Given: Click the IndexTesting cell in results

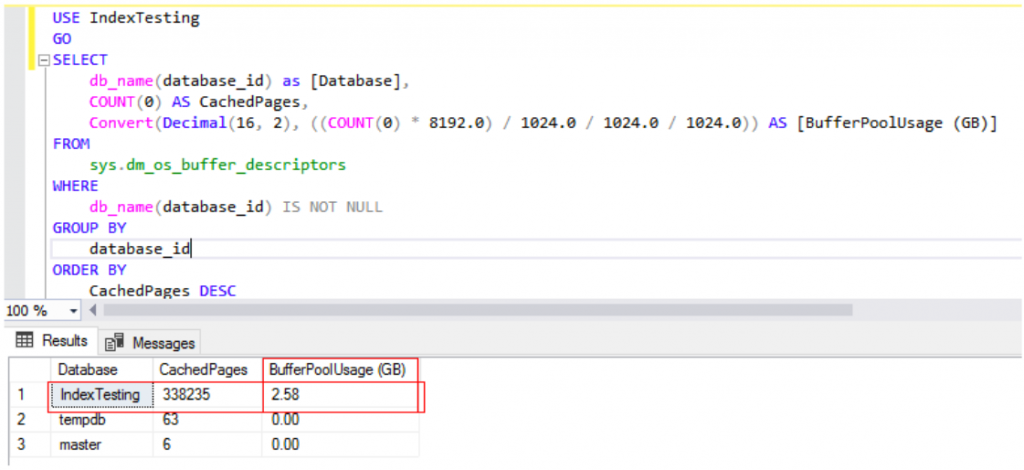Looking at the screenshot, I should [100, 395].
